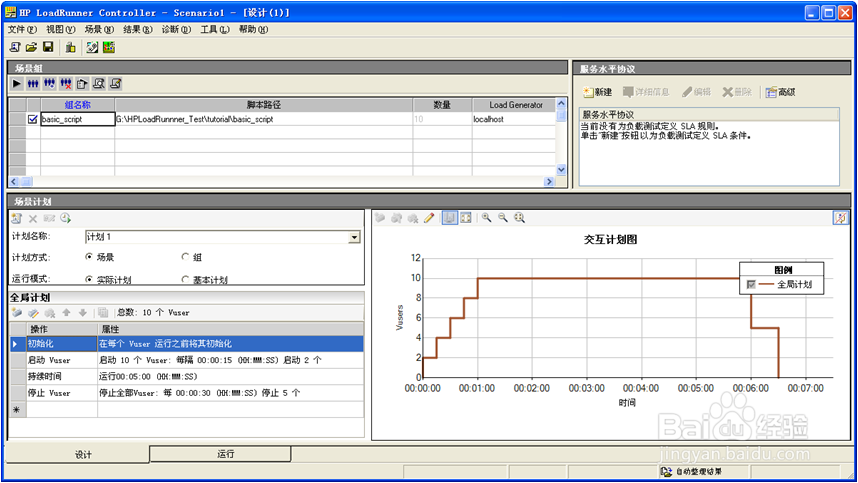
Task: Click the move action down arrow
Action: (83, 313)
